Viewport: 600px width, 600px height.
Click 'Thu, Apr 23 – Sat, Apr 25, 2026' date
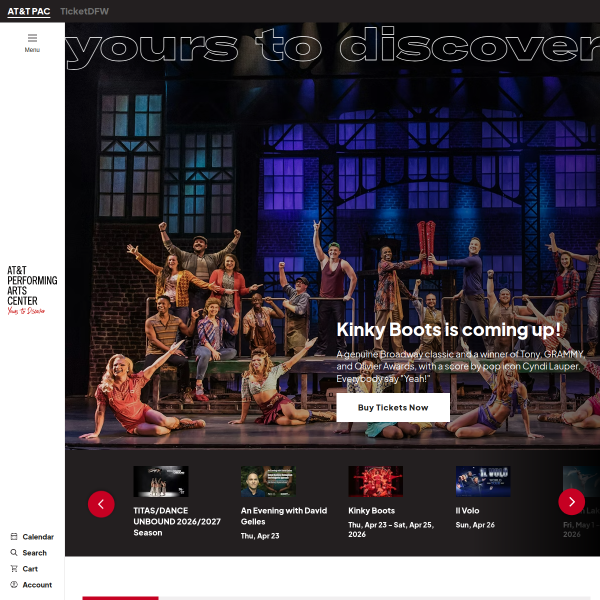coord(391,530)
